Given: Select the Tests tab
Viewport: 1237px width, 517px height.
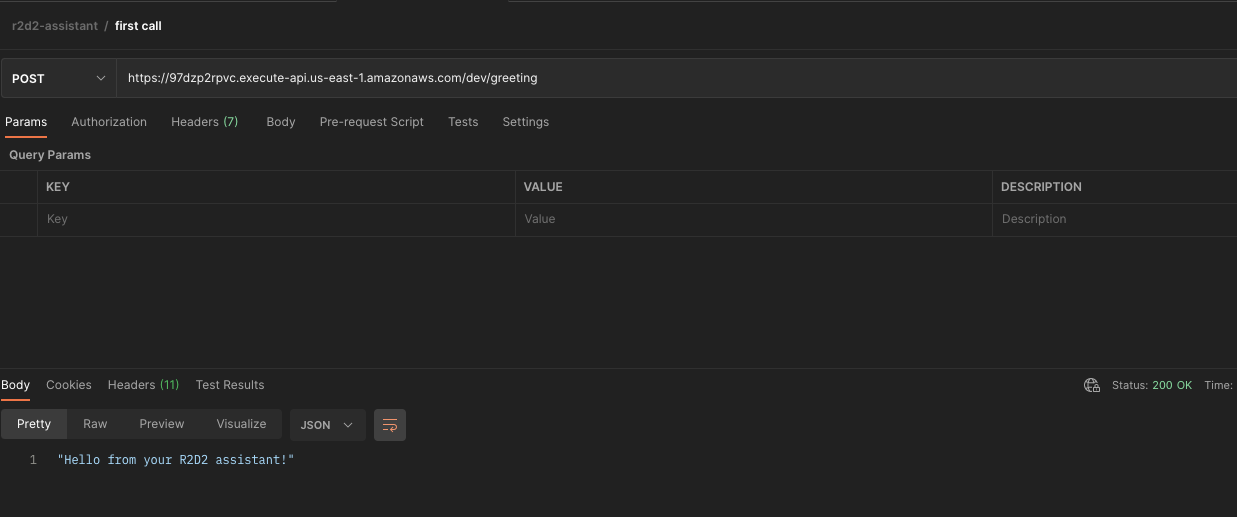Looking at the screenshot, I should [x=463, y=122].
